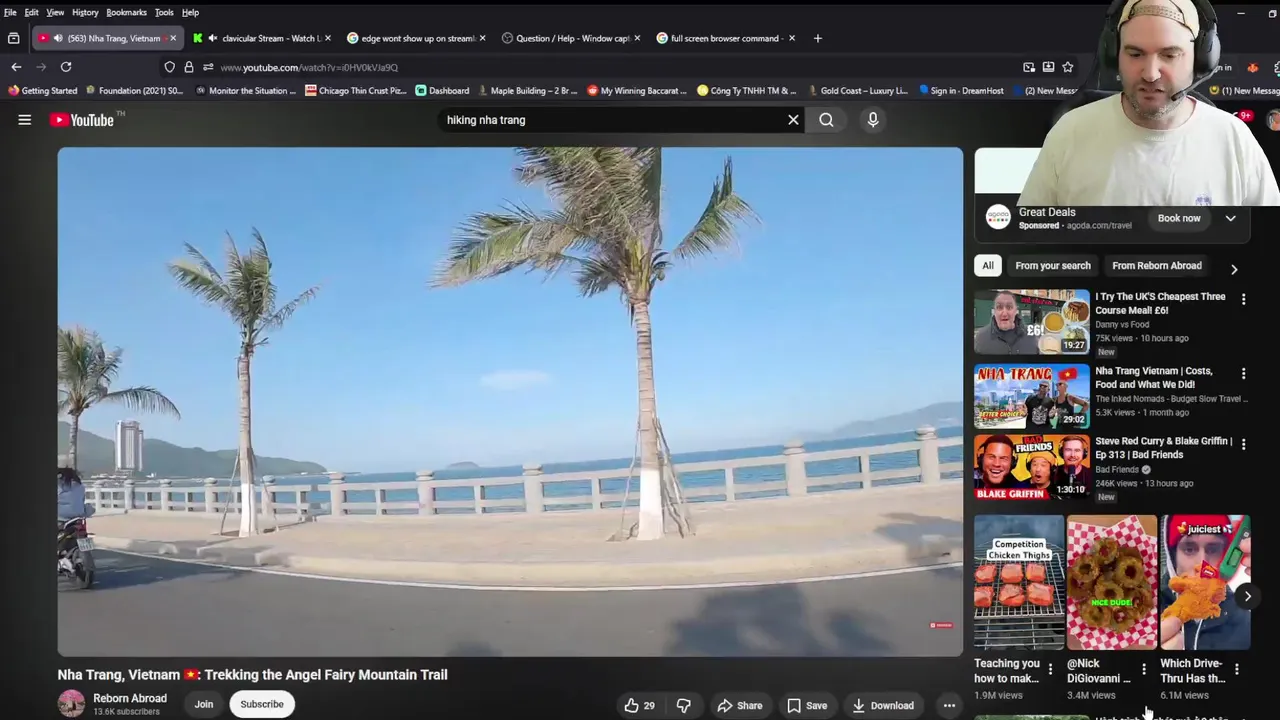
Task: View site security padlock info
Action: tap(188, 67)
